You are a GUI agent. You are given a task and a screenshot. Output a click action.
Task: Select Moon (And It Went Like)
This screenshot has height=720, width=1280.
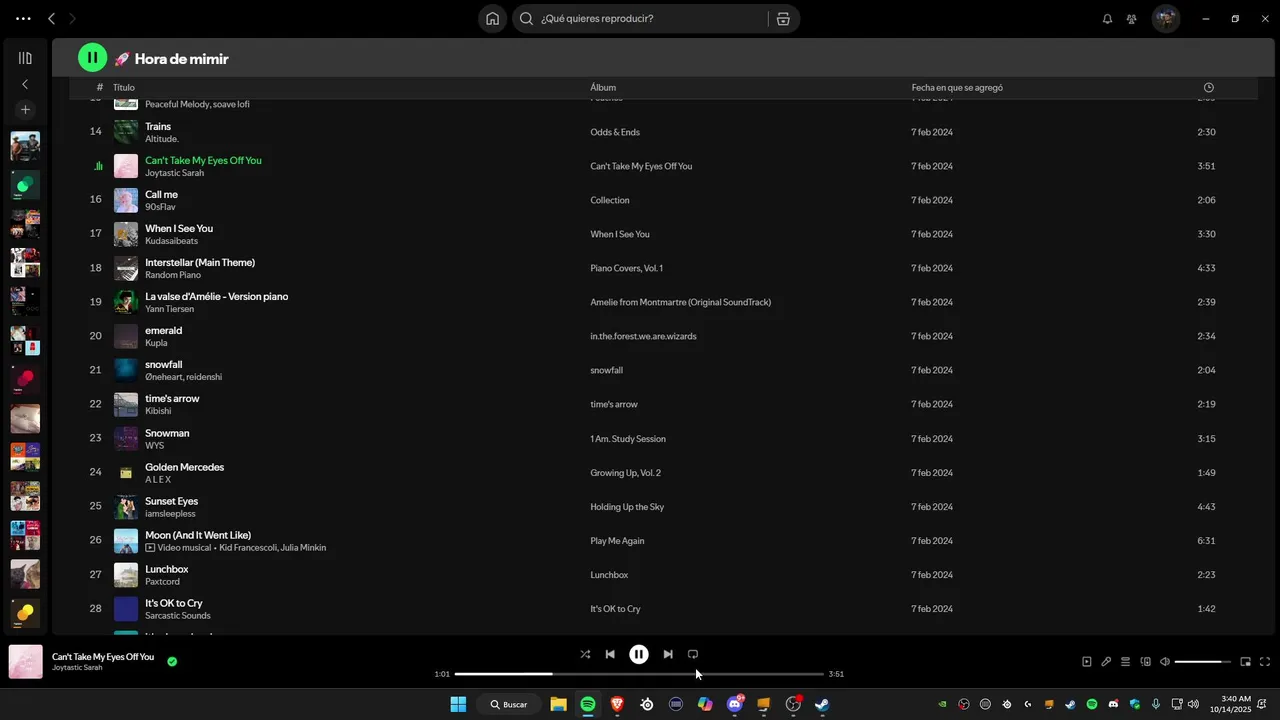coord(198,535)
